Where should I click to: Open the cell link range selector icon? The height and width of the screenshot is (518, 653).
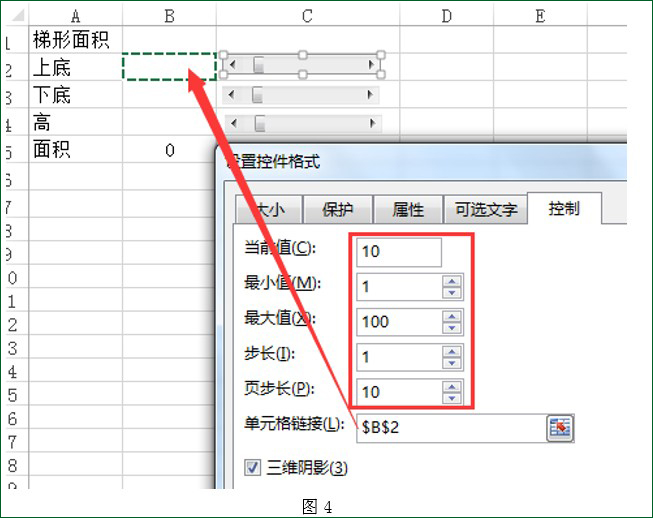(560, 428)
